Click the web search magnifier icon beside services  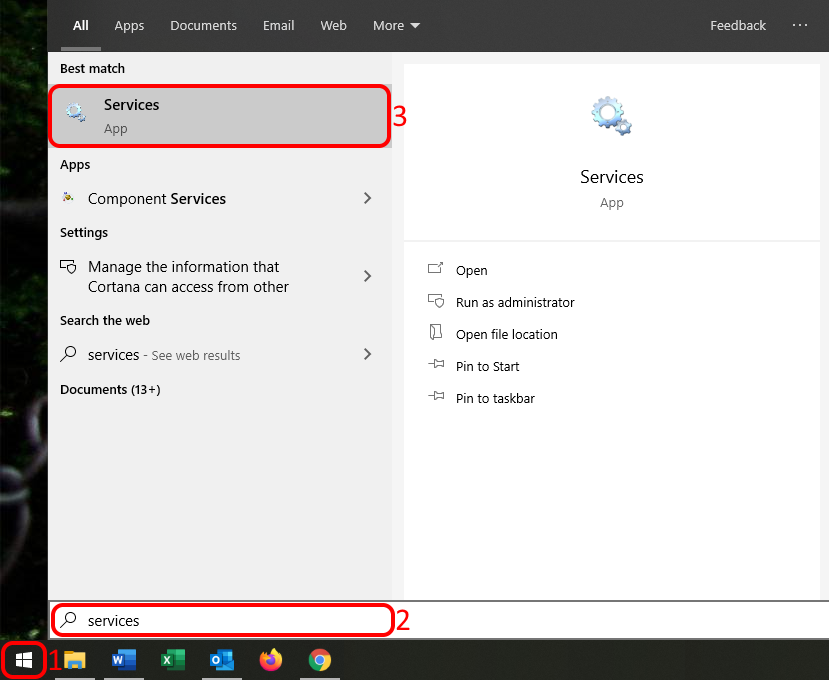(x=68, y=354)
